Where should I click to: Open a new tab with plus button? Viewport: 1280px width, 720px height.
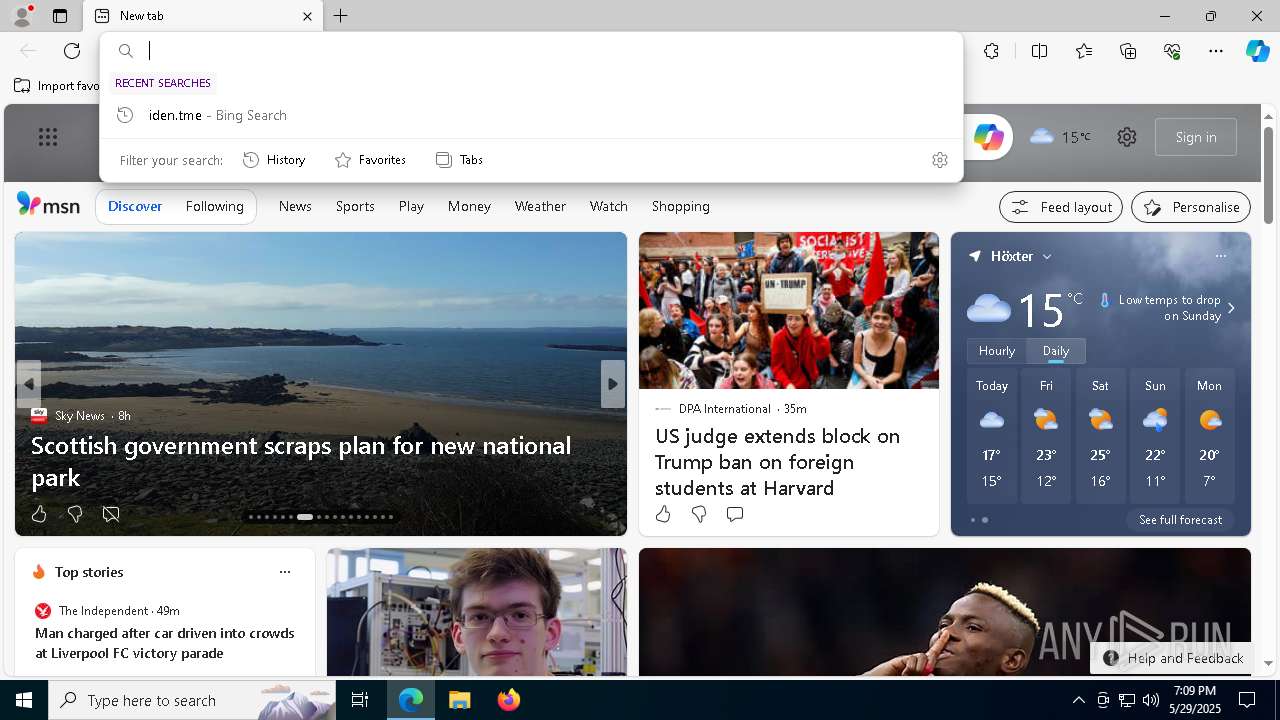tap(341, 16)
